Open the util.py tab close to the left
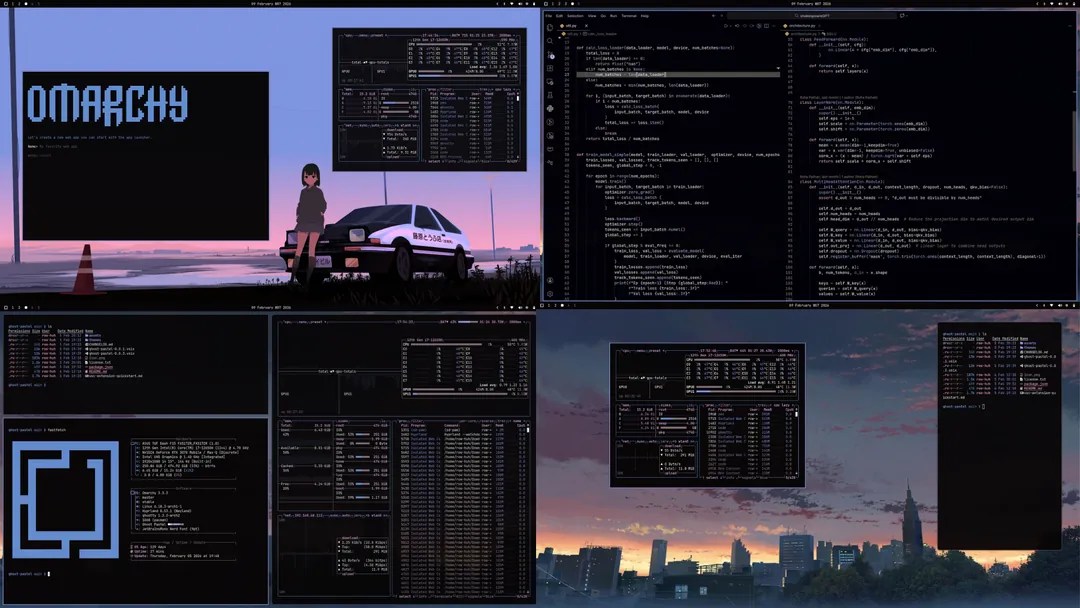This screenshot has width=1080, height=608. [570, 26]
